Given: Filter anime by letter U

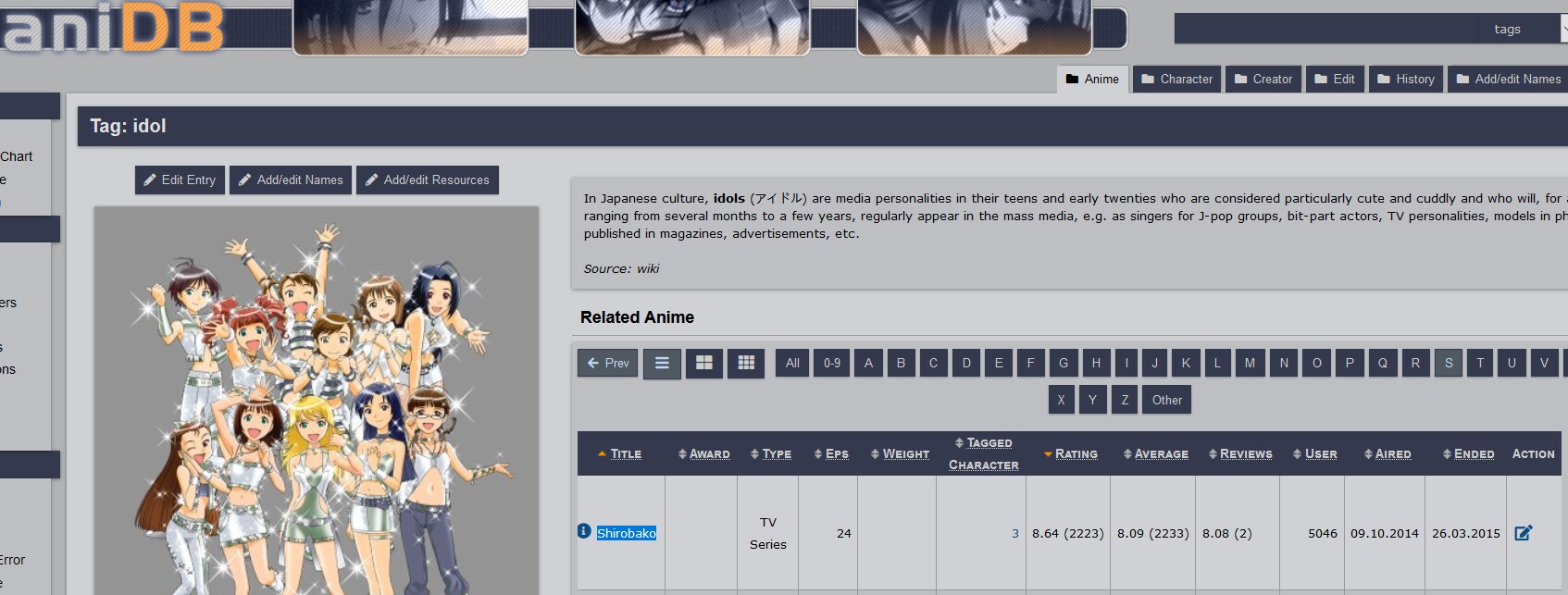Looking at the screenshot, I should tap(1512, 363).
